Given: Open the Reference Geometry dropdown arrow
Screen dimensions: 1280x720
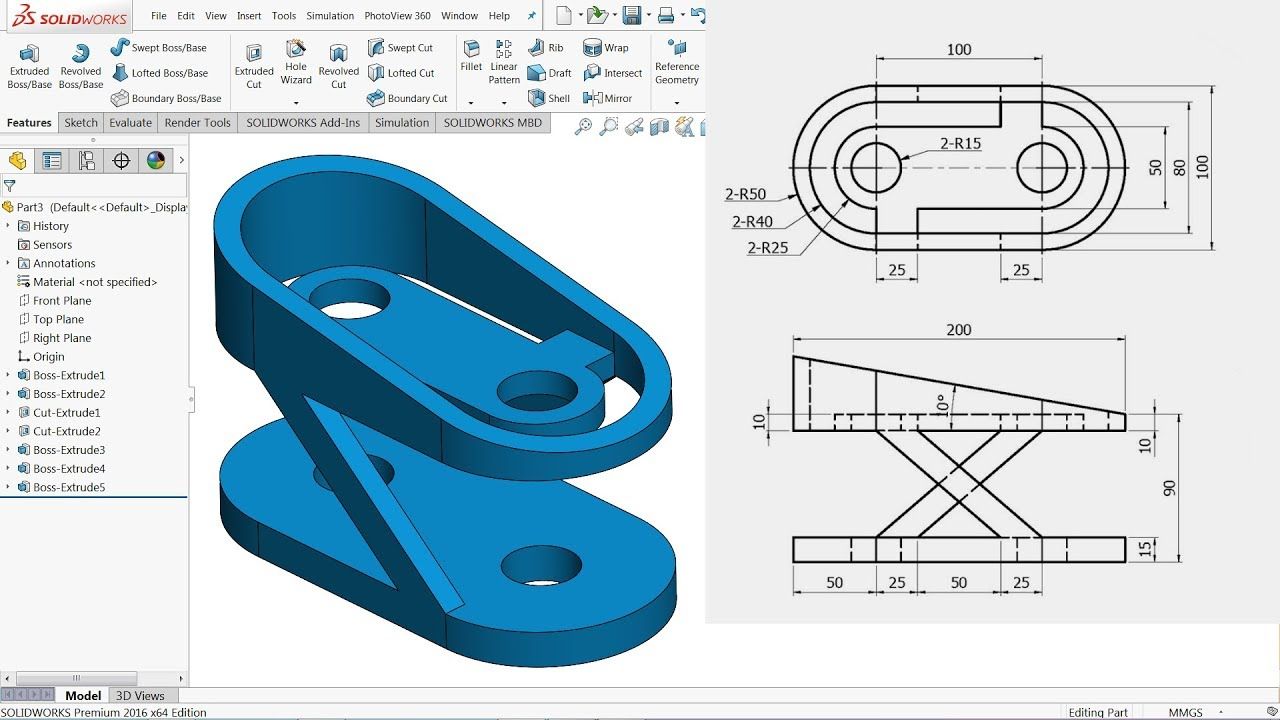Looking at the screenshot, I should point(677,102).
